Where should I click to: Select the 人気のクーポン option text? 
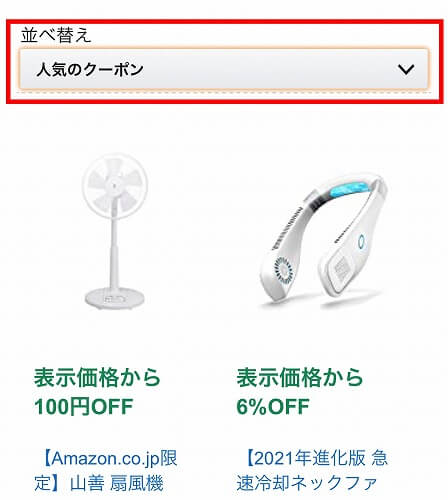[x=90, y=69]
